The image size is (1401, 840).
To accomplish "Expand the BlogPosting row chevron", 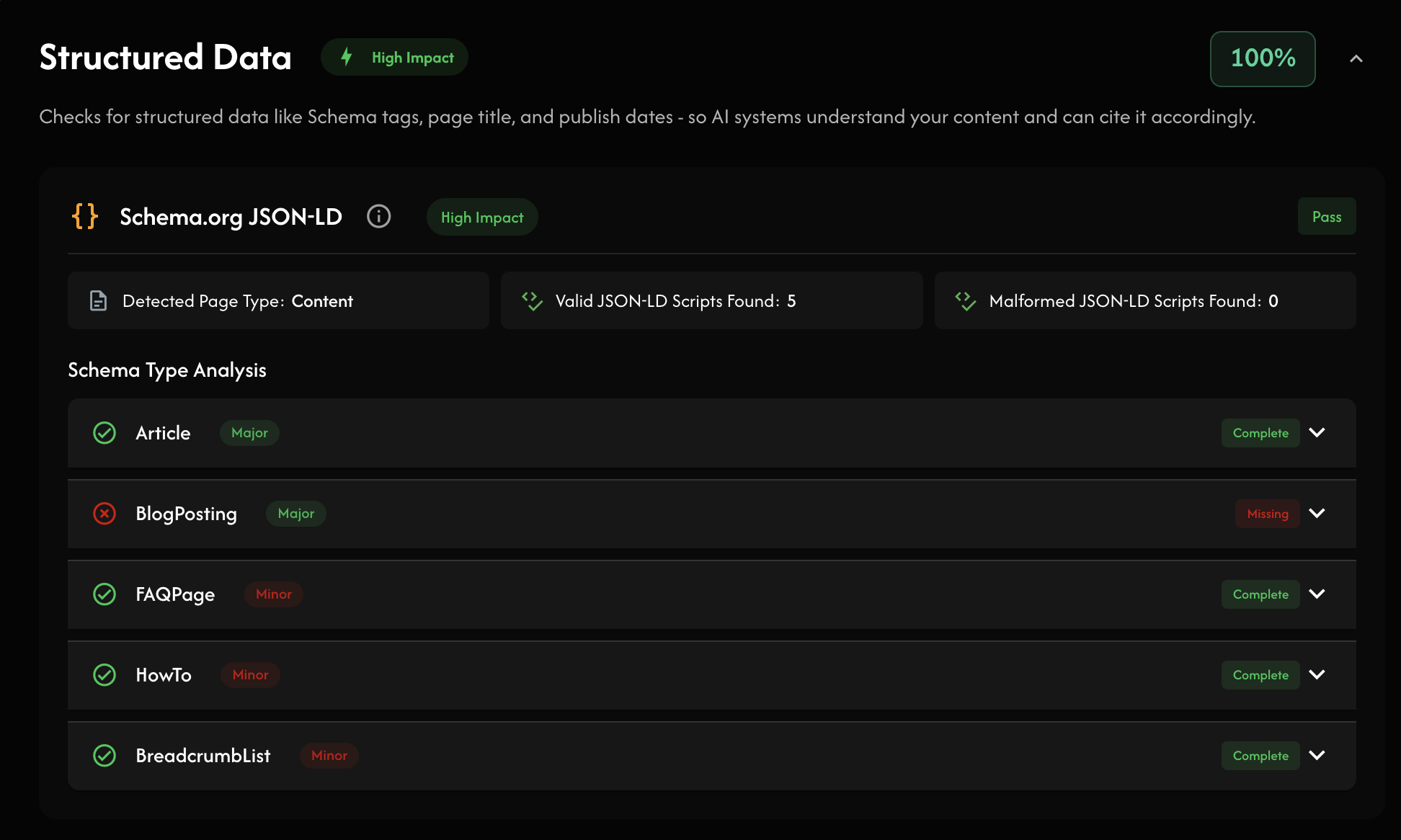I will pos(1317,514).
